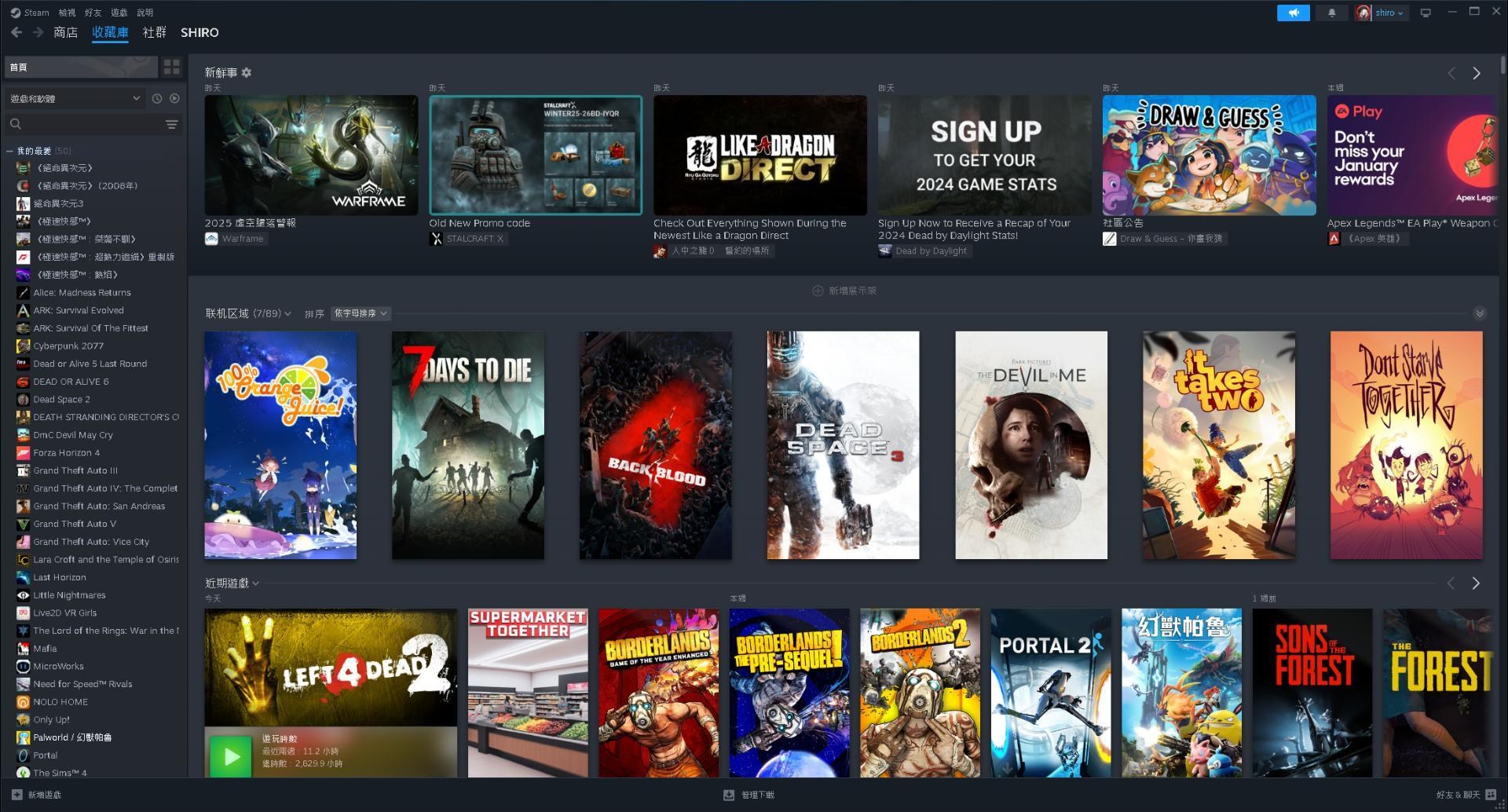Open the Portal 2 recent game cover
1508x812 pixels.
[x=1051, y=693]
